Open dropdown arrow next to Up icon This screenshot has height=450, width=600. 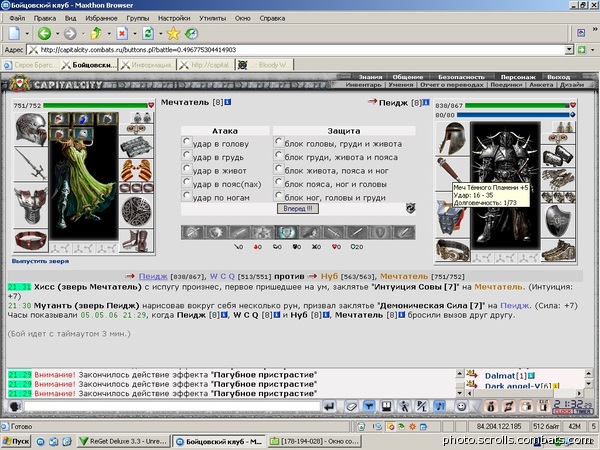(x=109, y=34)
